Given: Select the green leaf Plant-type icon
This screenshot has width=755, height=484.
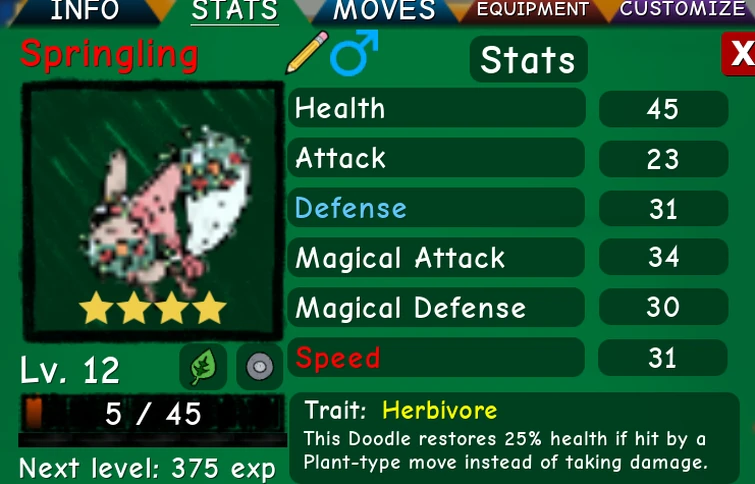Looking at the screenshot, I should pos(203,366).
